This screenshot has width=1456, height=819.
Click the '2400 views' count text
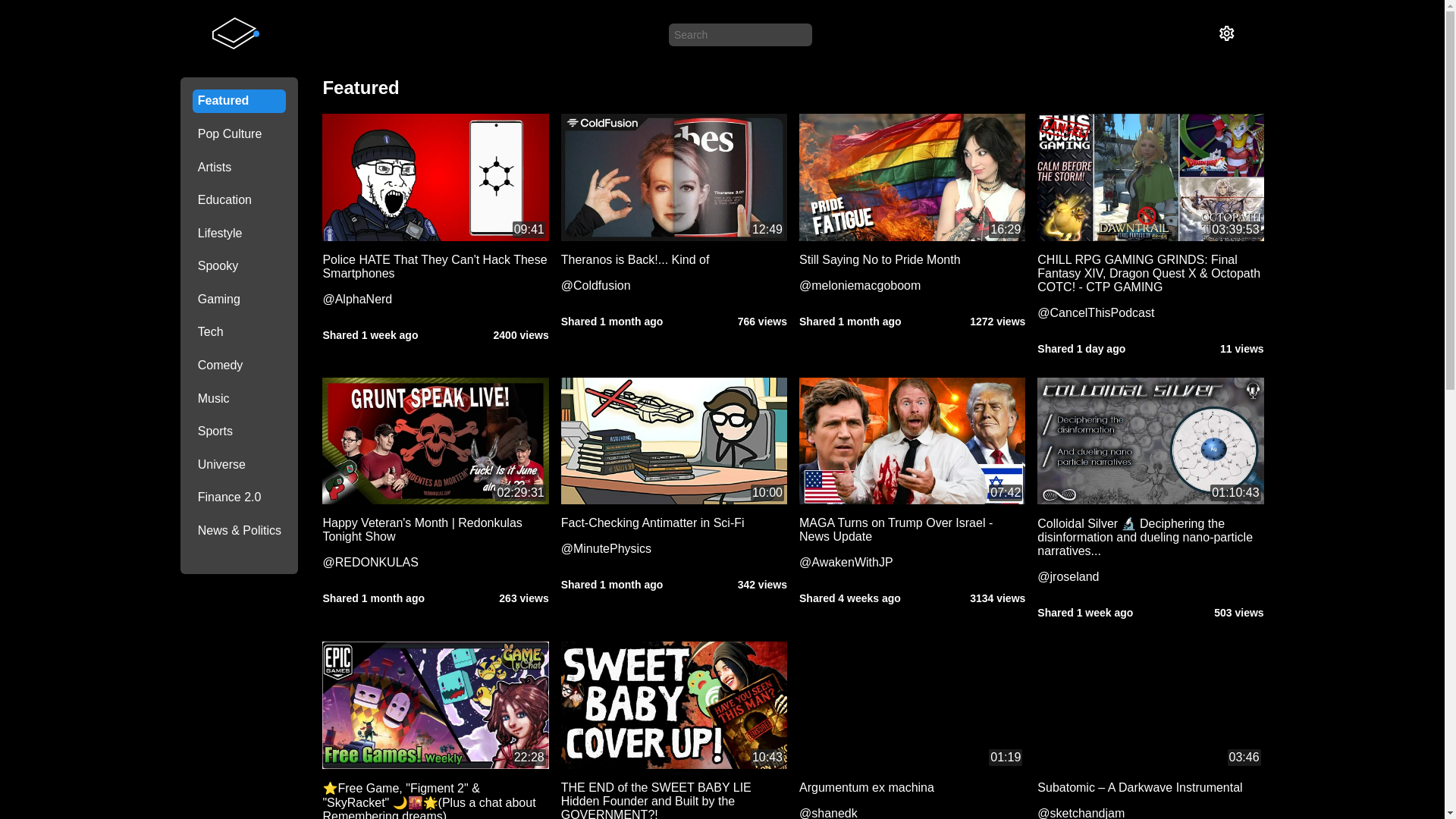tap(520, 335)
